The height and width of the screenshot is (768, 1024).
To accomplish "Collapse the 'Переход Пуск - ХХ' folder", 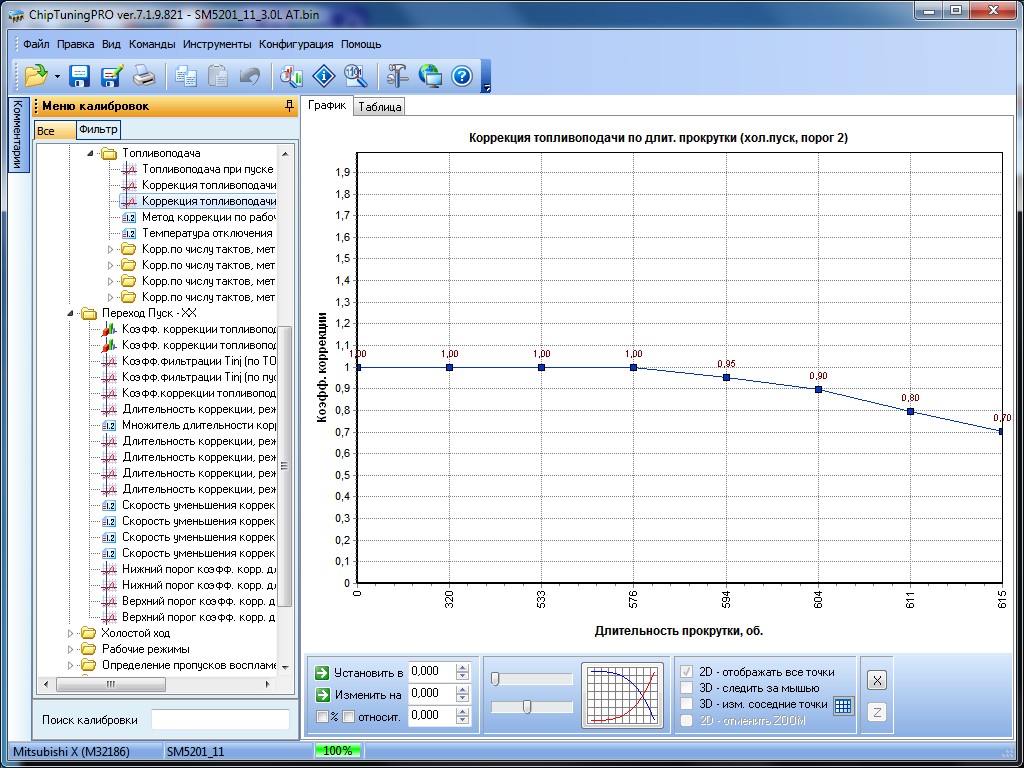I will pos(71,313).
